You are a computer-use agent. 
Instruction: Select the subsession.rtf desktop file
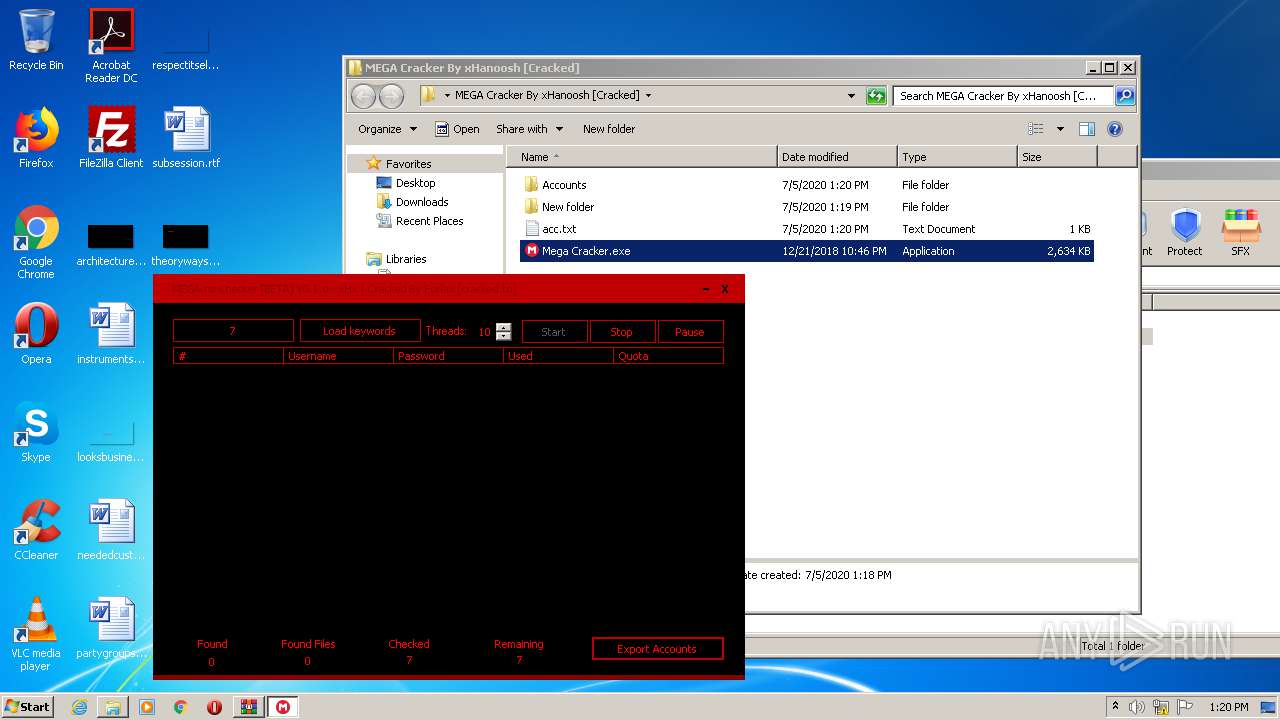(186, 138)
